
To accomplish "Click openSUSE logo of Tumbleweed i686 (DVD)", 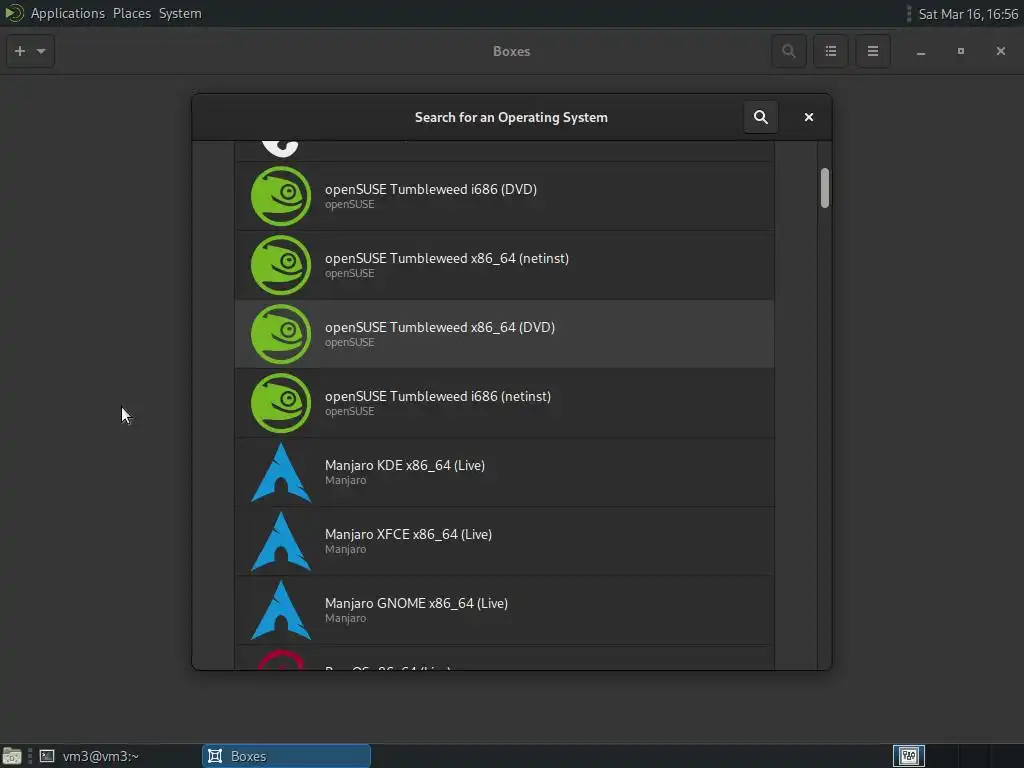I will click(x=281, y=196).
